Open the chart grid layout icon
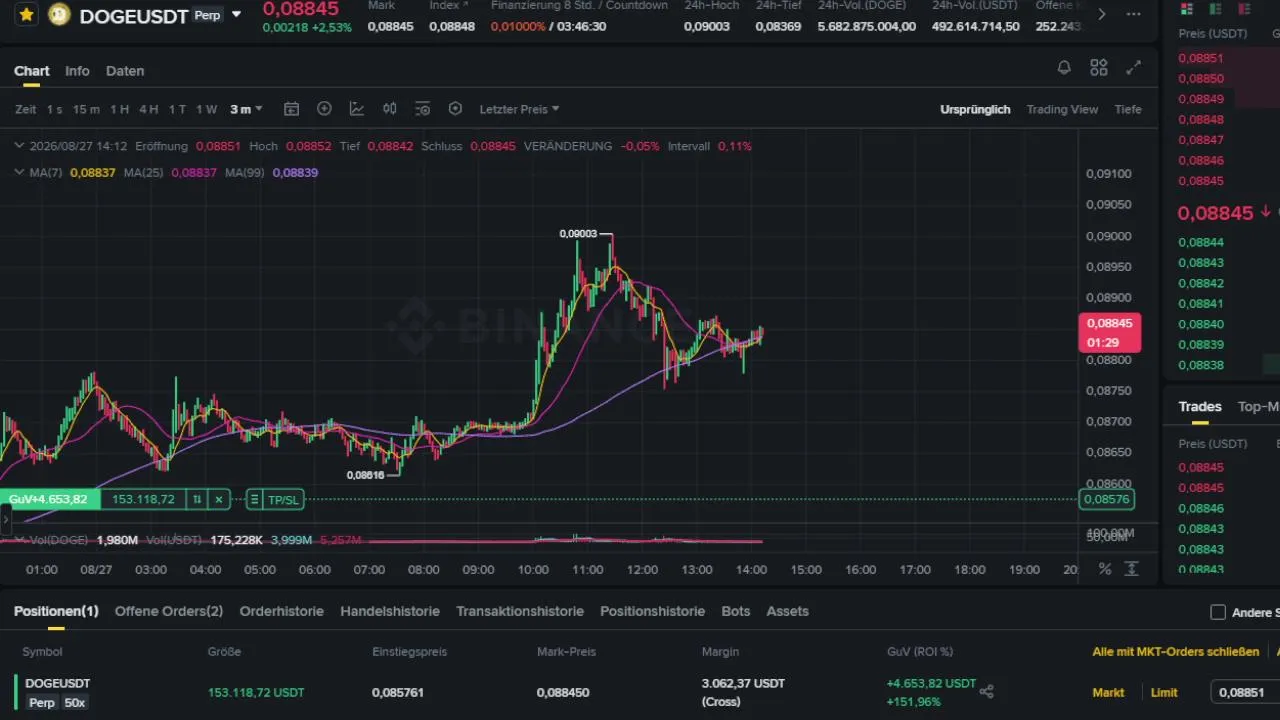The height and width of the screenshot is (720, 1280). (1099, 68)
